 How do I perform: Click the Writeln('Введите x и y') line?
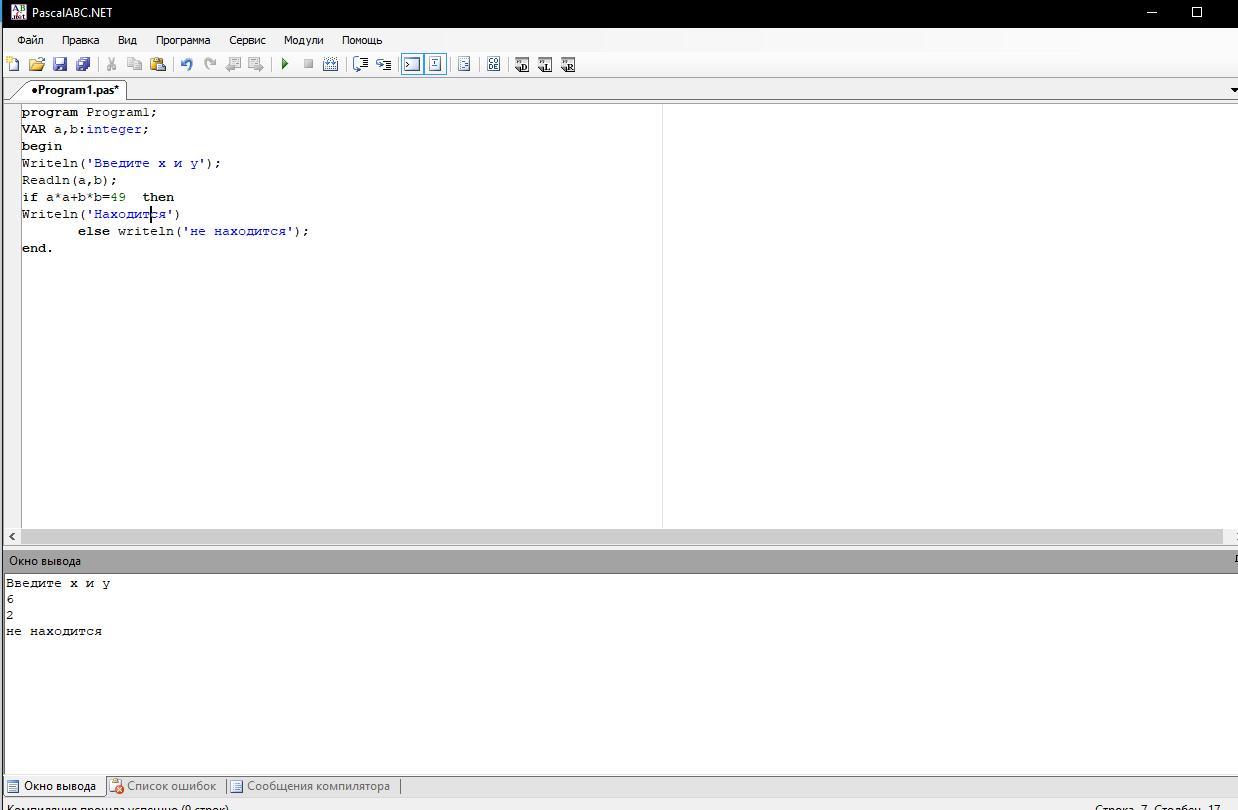click(x=121, y=163)
